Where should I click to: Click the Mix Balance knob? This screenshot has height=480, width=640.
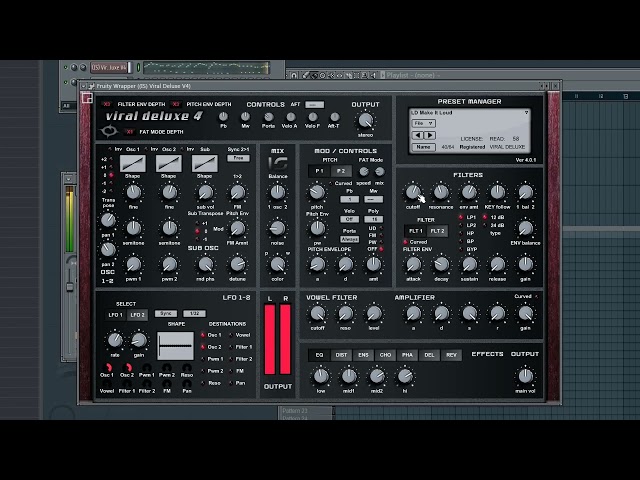[x=278, y=192]
